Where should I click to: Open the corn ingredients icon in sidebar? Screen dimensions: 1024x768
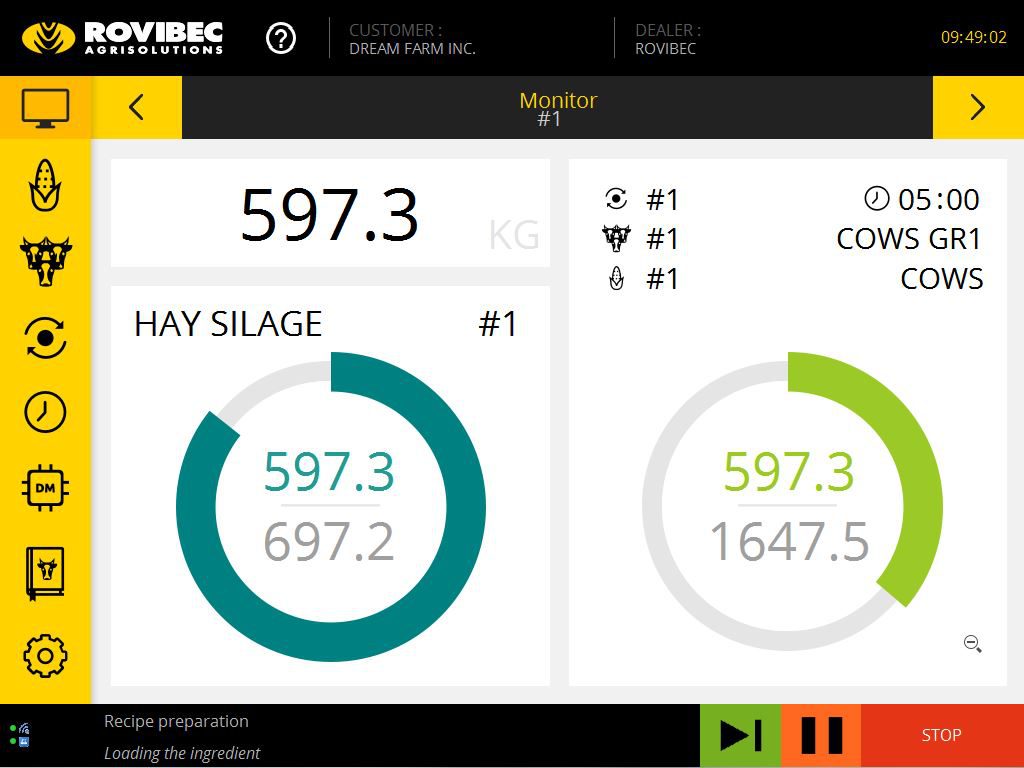pos(45,185)
